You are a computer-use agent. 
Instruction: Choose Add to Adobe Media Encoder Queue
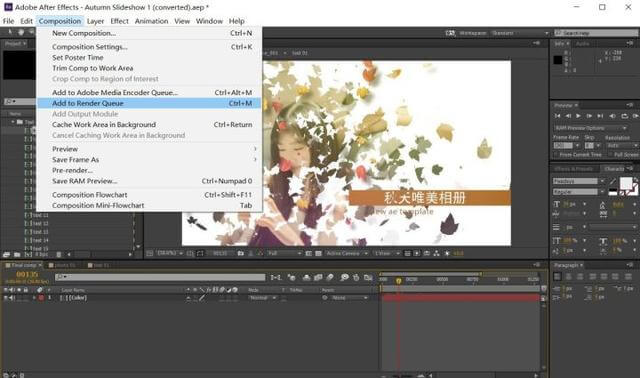coord(149,93)
